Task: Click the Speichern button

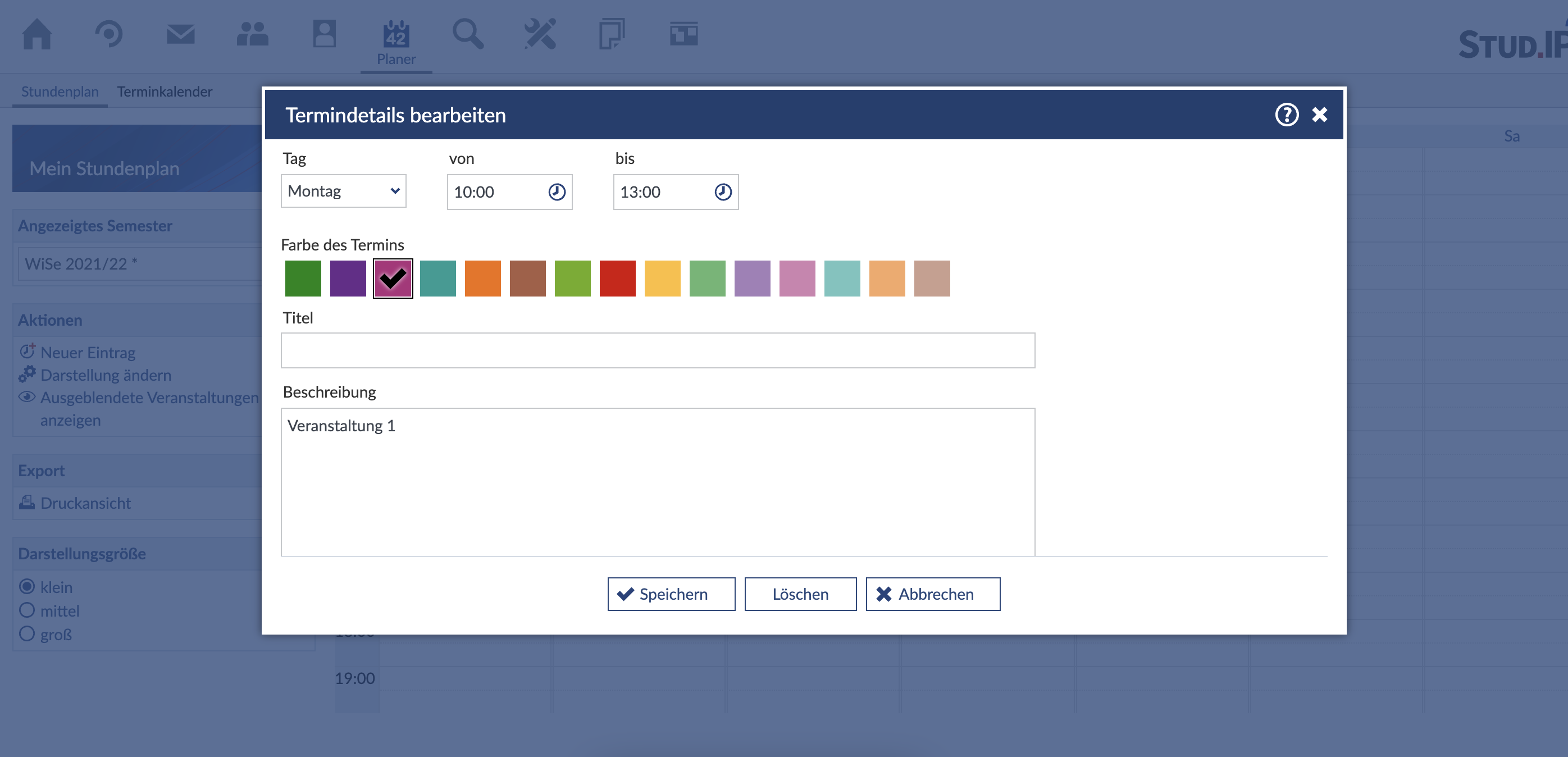Action: click(x=671, y=594)
